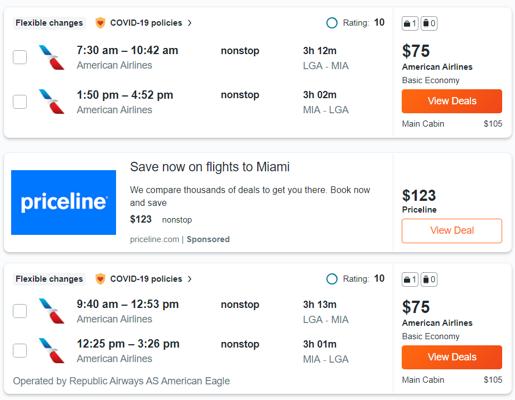Open View Deals for 7:30 am itinerary
515x400 pixels.
(x=452, y=101)
